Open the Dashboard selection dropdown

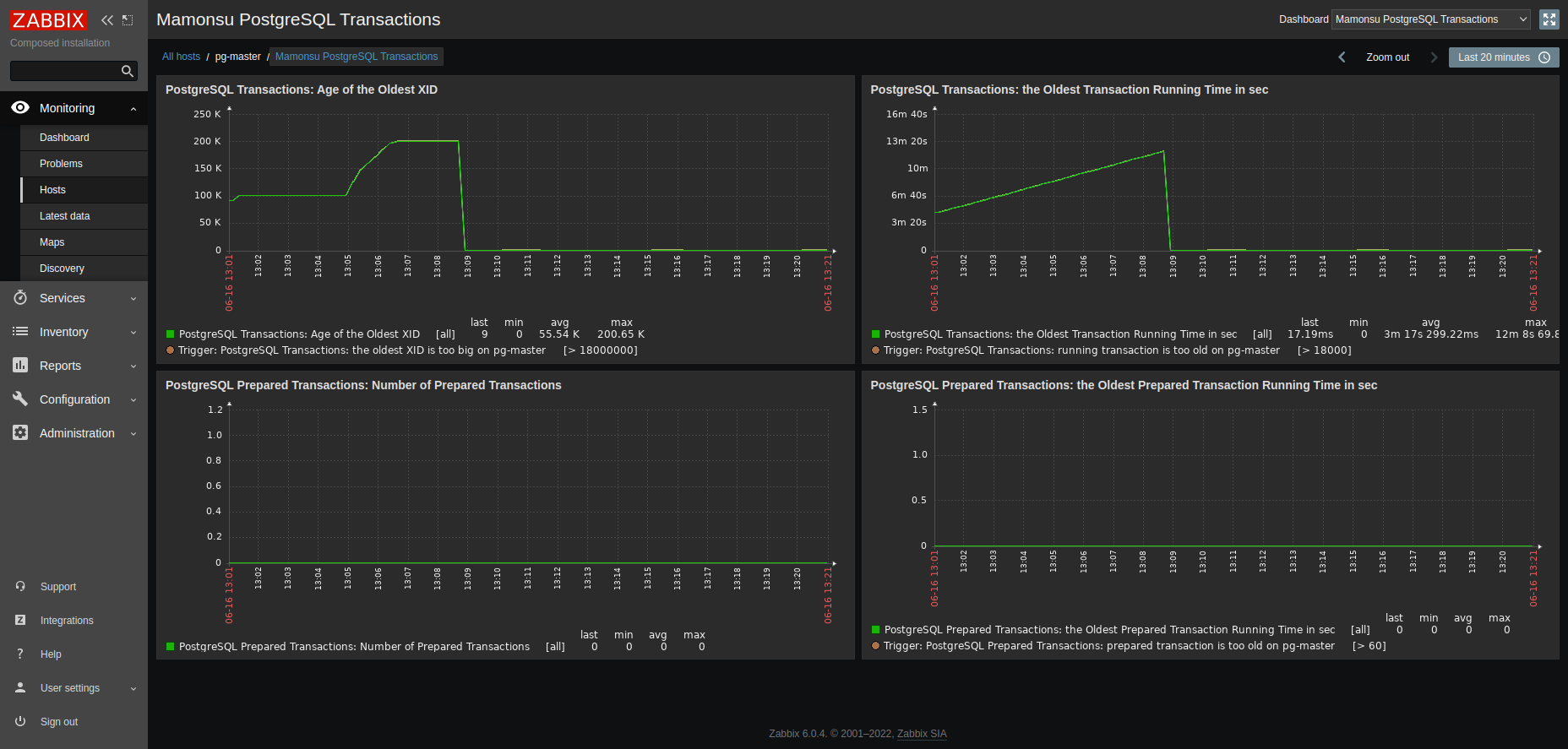point(1431,19)
